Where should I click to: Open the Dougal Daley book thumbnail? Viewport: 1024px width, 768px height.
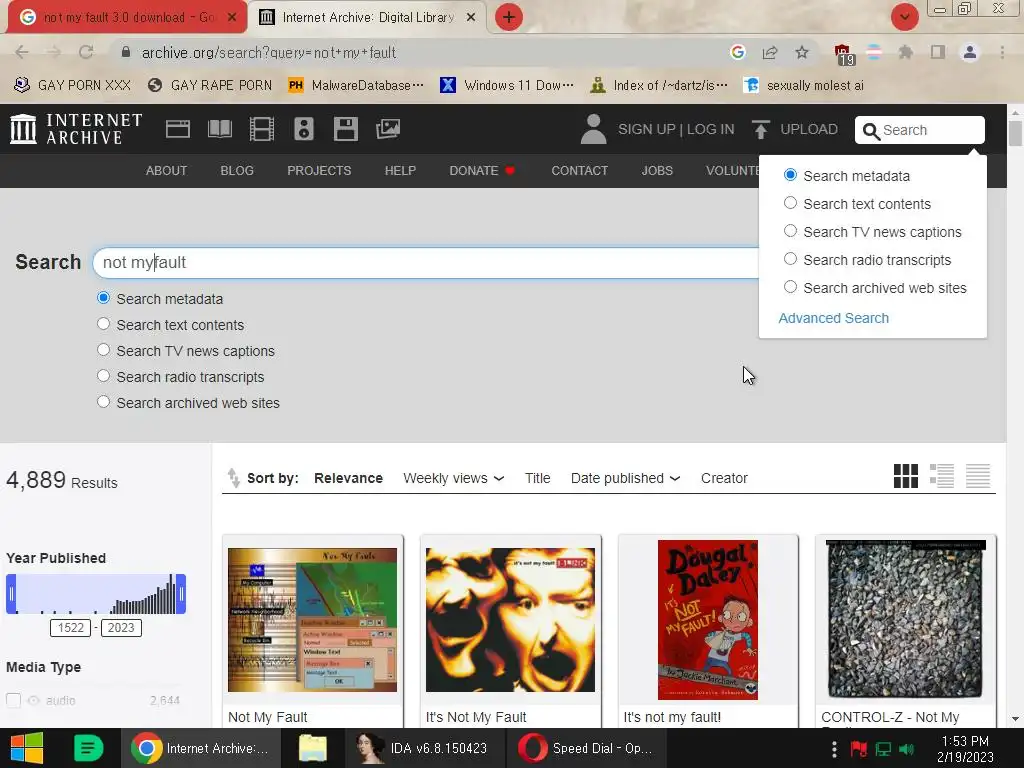point(708,620)
